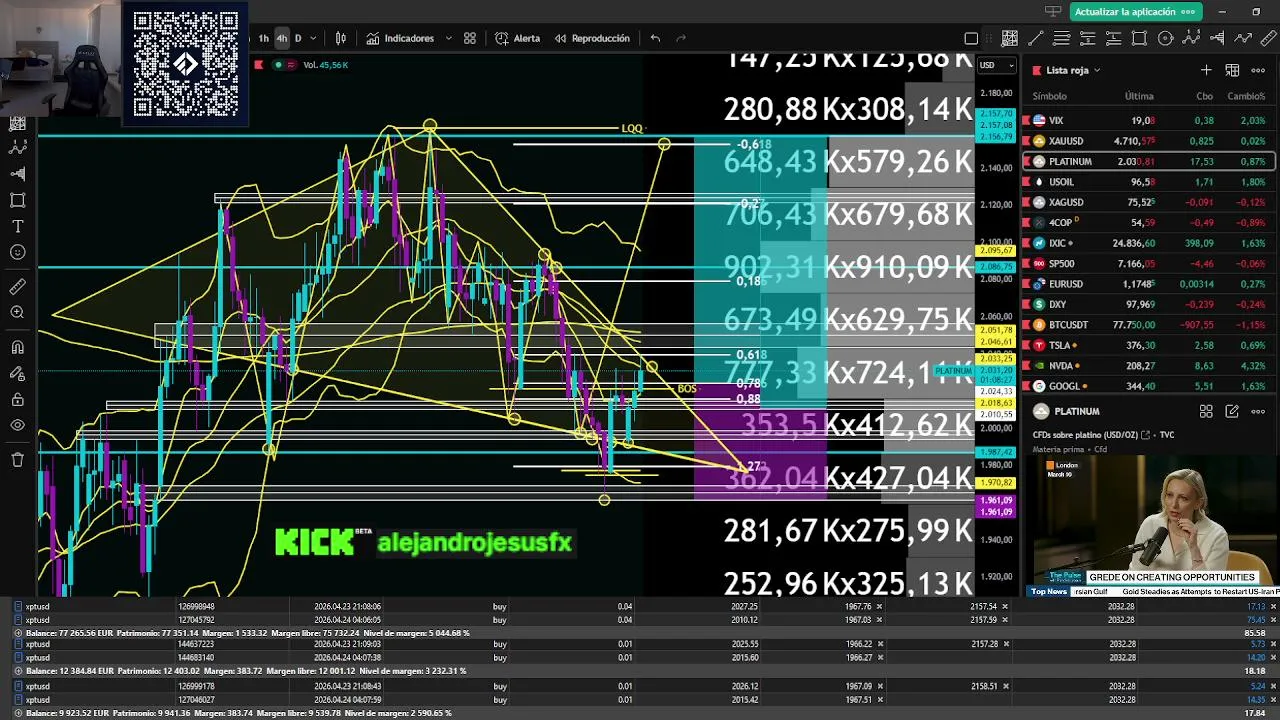1280x720 pixels.
Task: Switch to 1h timeframe
Action: pos(264,38)
